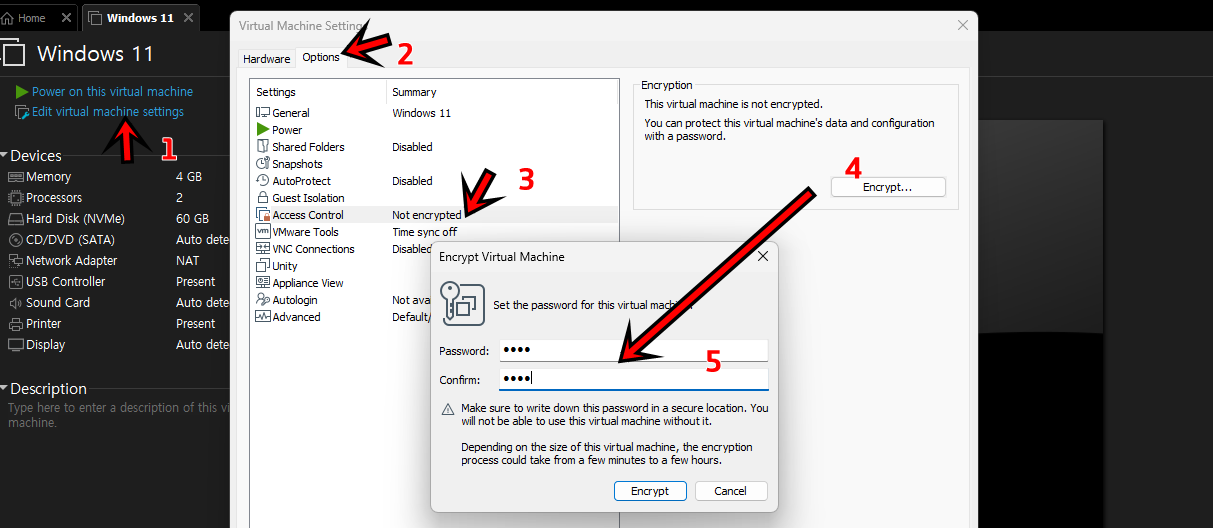Image resolution: width=1213 pixels, height=528 pixels.
Task: Click the Snapshots icon
Action: point(263,164)
